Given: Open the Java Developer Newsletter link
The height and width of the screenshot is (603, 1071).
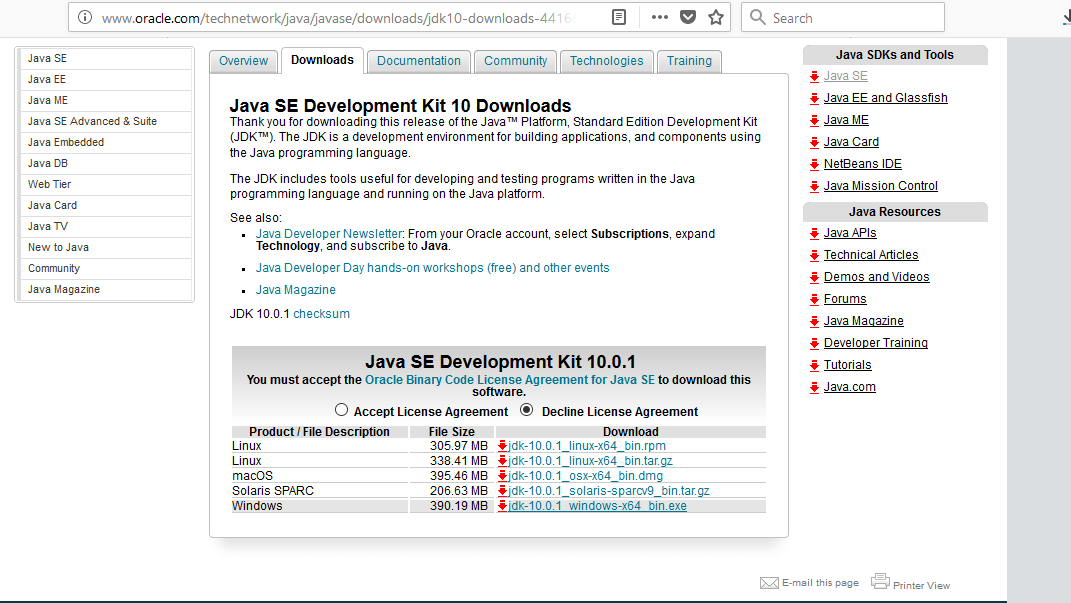Looking at the screenshot, I should [x=329, y=234].
